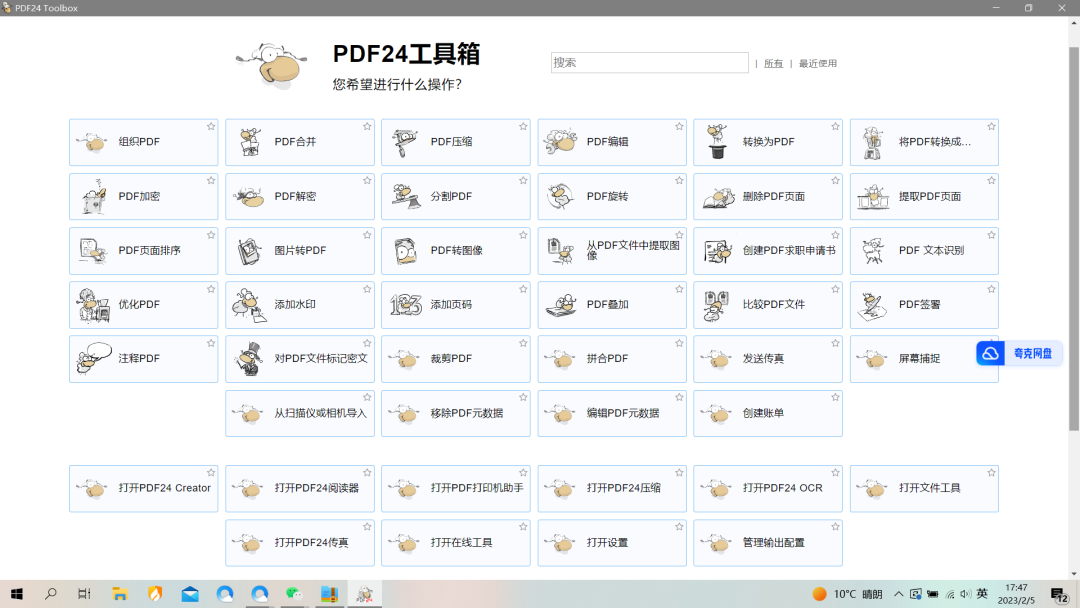Open the 比较PDF文件 compare tool

tap(768, 304)
